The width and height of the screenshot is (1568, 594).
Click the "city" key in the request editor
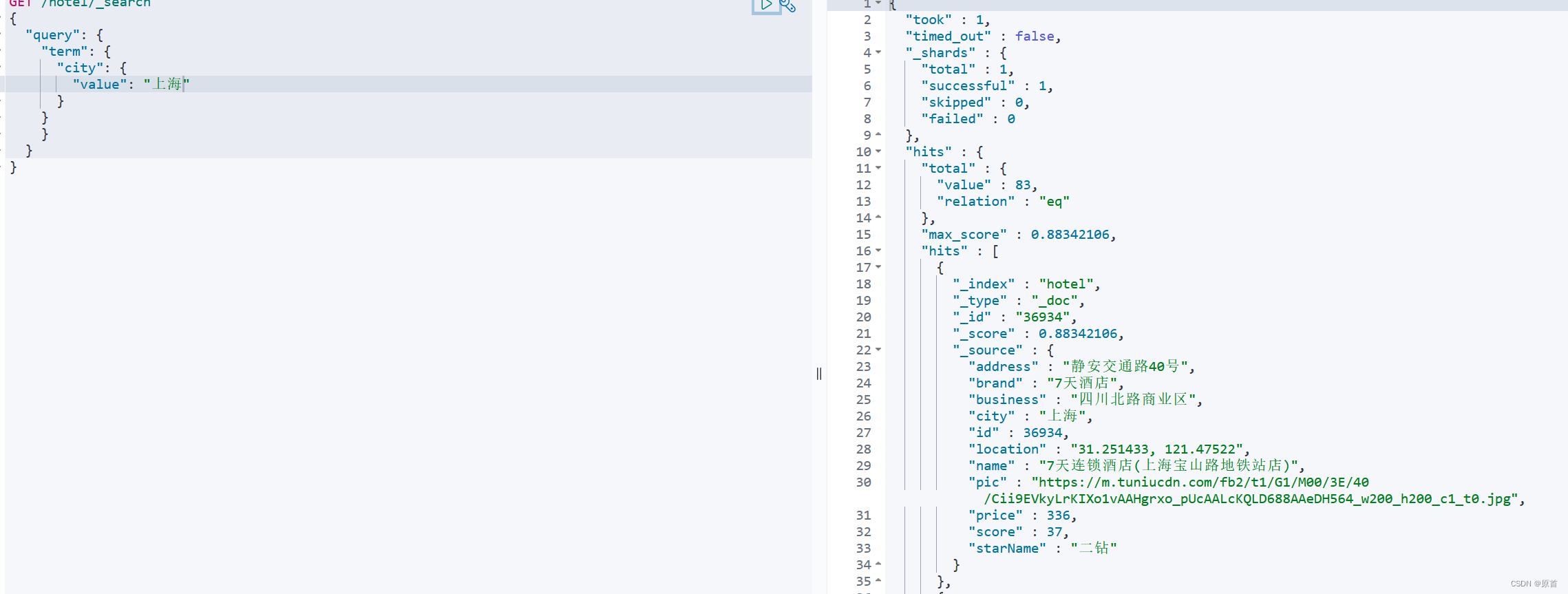point(80,67)
